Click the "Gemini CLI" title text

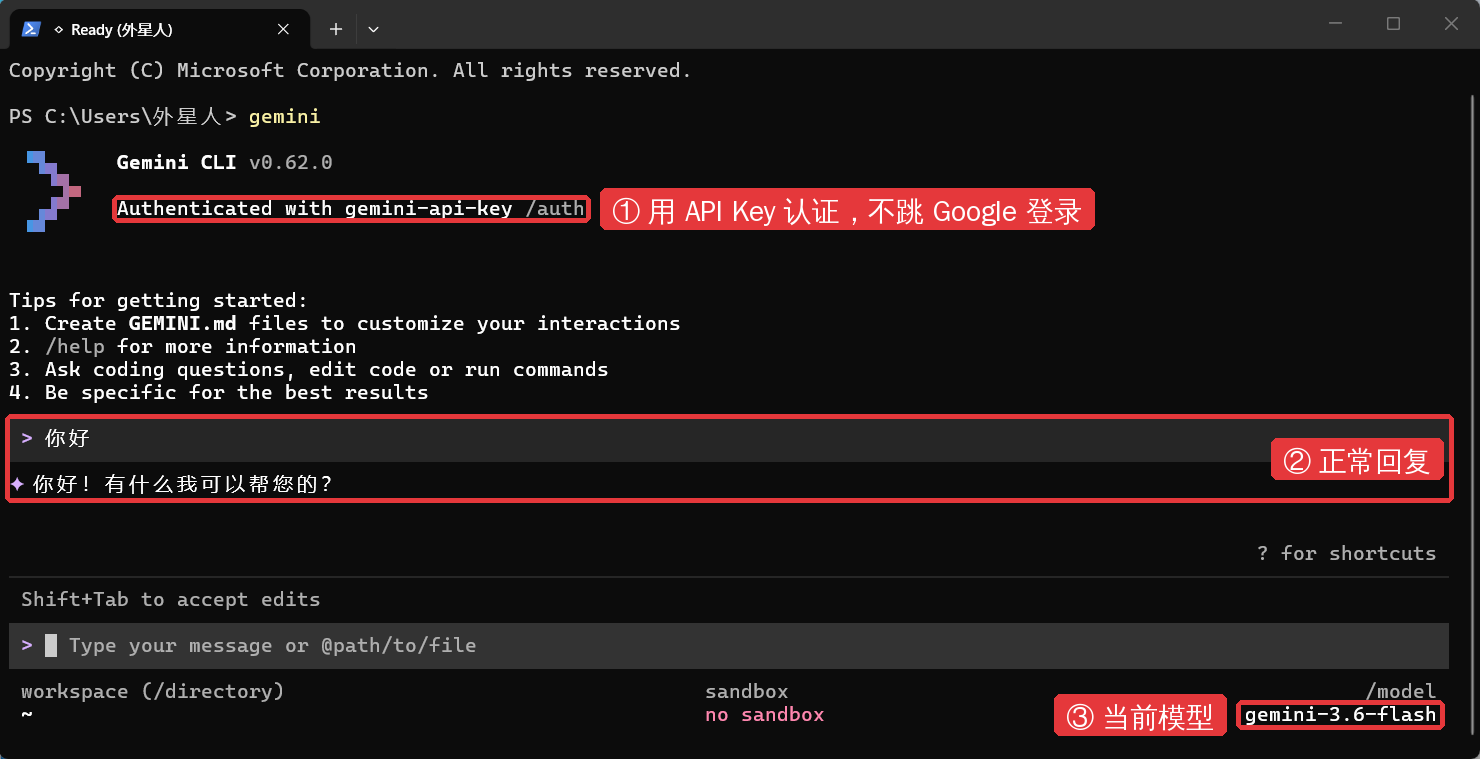point(176,162)
